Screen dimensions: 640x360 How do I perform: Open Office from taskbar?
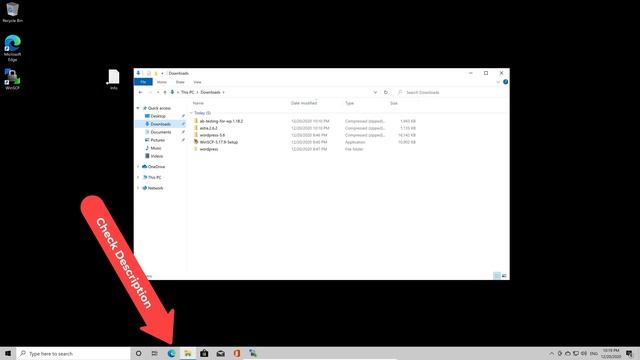click(237, 353)
